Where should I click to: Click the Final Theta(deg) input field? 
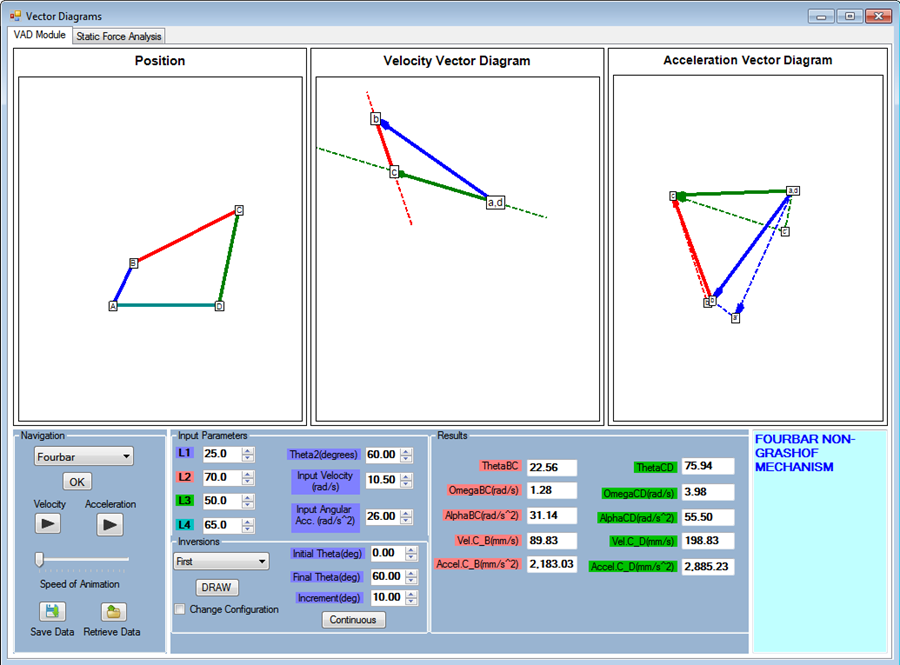(386, 576)
